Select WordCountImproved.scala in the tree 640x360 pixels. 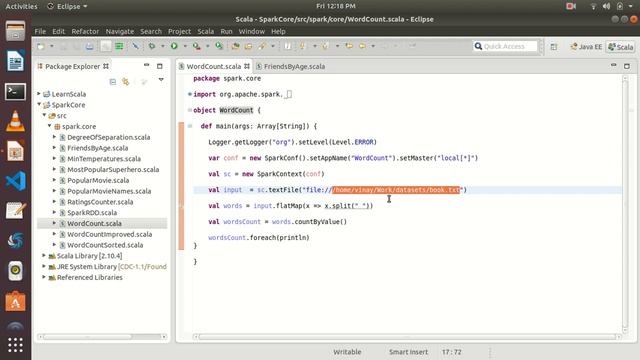[109, 234]
